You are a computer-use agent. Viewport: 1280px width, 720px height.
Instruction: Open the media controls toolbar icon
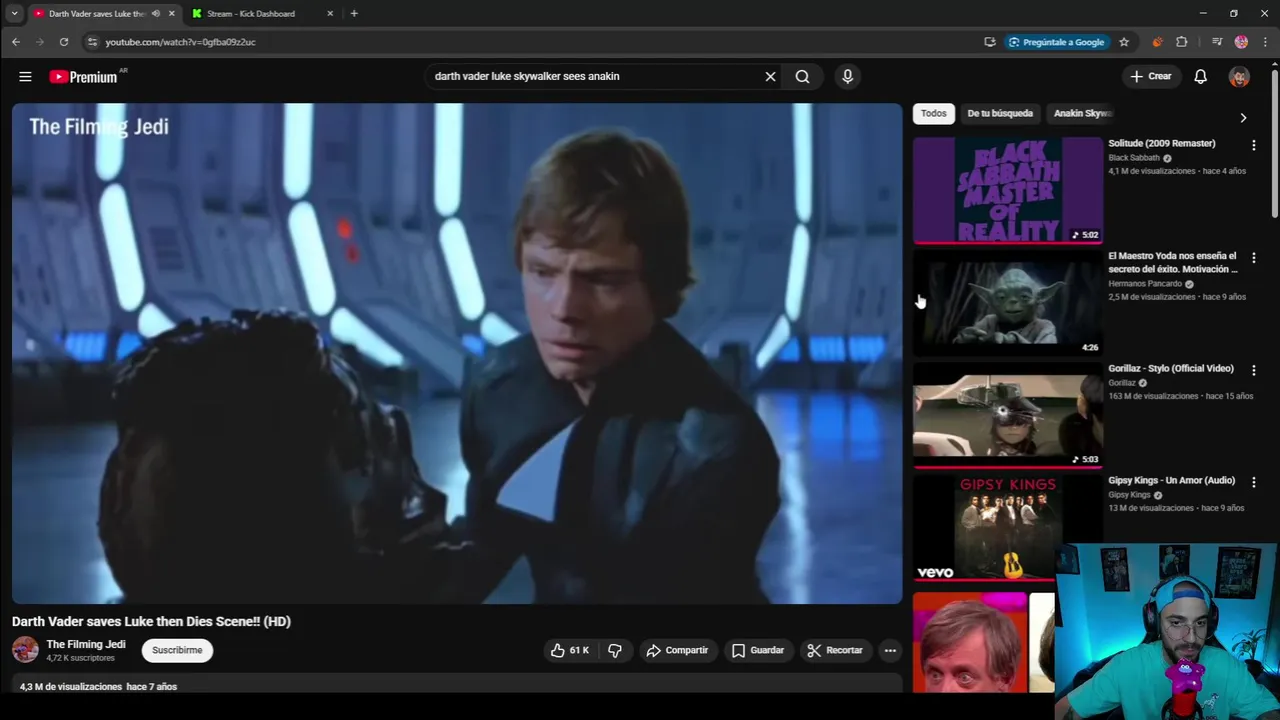(1216, 42)
